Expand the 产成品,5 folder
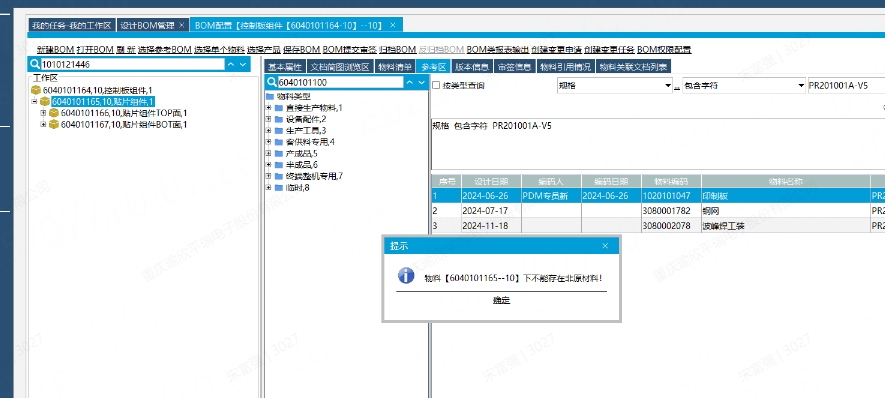The image size is (885, 398). tap(269, 154)
